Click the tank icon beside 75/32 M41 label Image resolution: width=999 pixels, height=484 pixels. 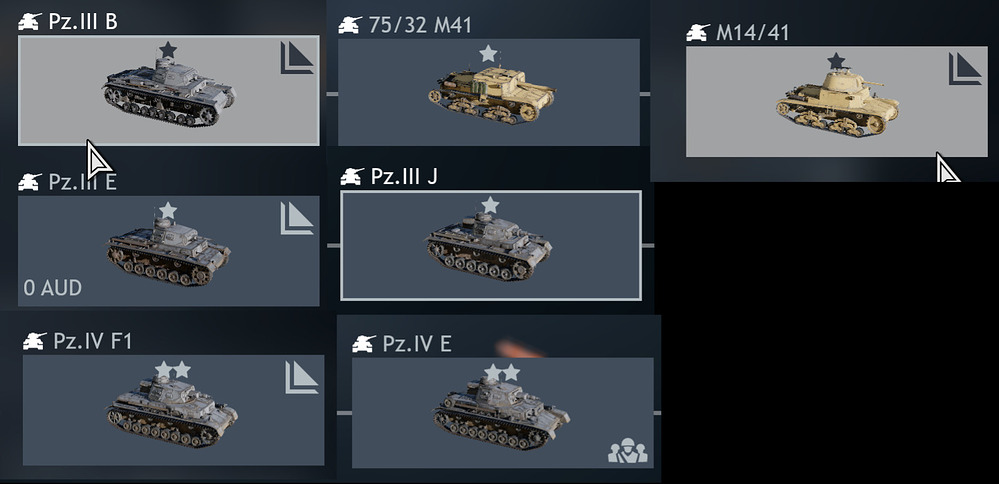pyautogui.click(x=350, y=25)
